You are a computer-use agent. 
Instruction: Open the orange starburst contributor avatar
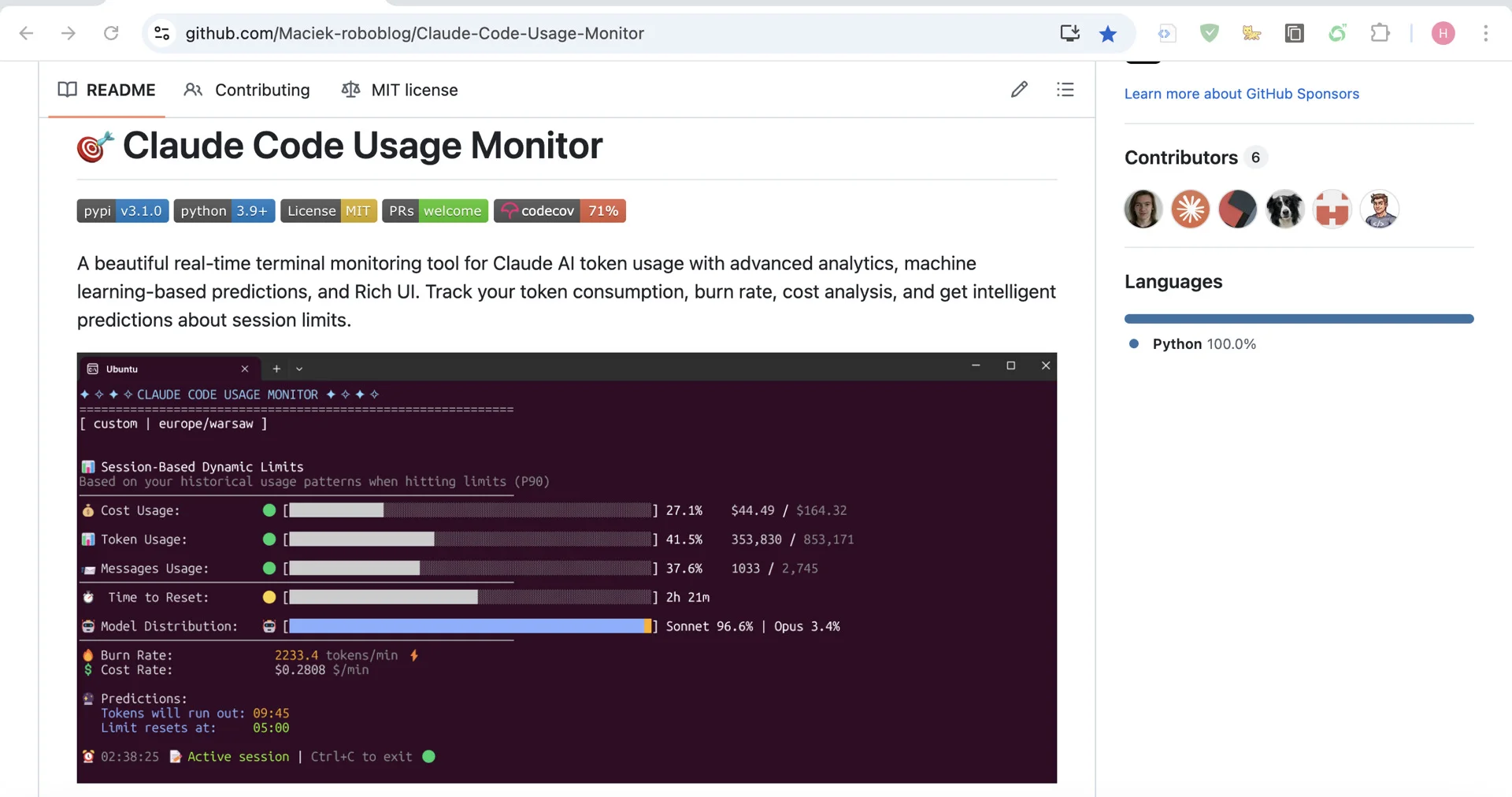pyautogui.click(x=1190, y=209)
